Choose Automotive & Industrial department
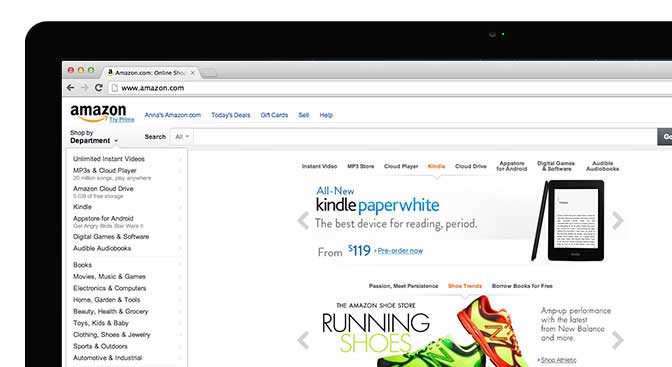Screen dimensions: 672x367 [108, 358]
